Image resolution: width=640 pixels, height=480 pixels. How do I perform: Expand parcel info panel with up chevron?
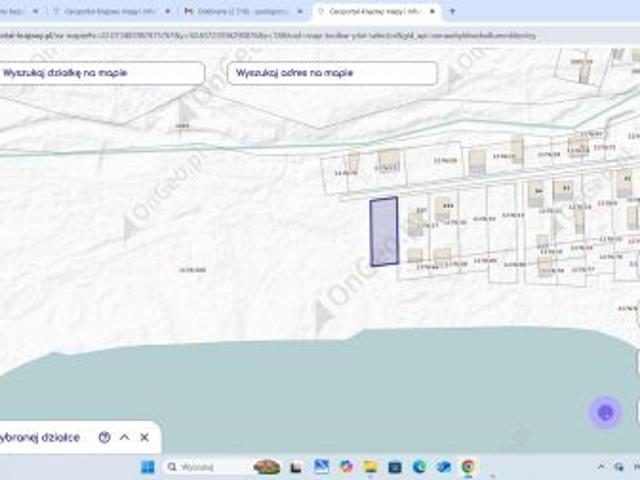point(124,437)
